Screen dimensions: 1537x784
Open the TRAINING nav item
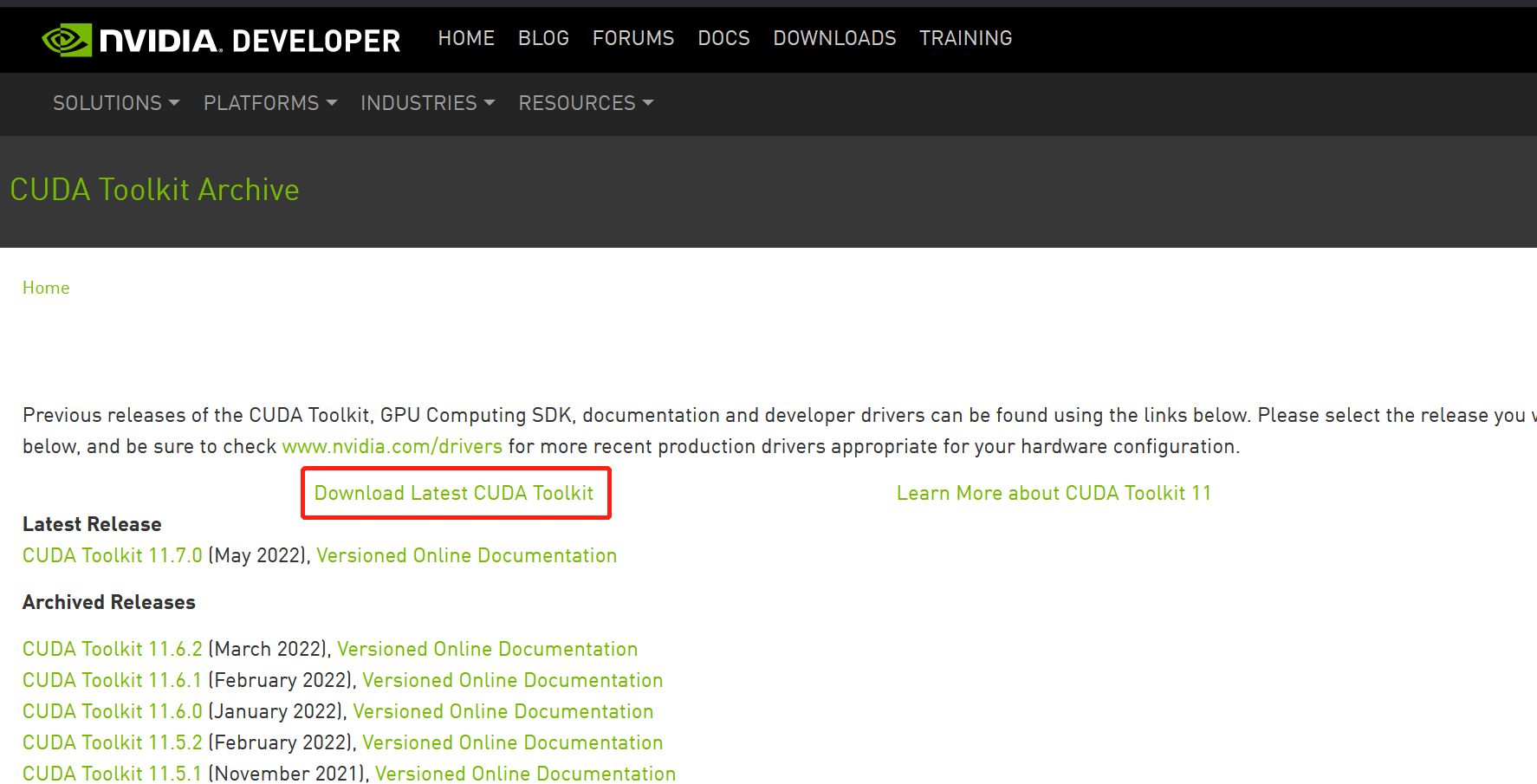[965, 38]
